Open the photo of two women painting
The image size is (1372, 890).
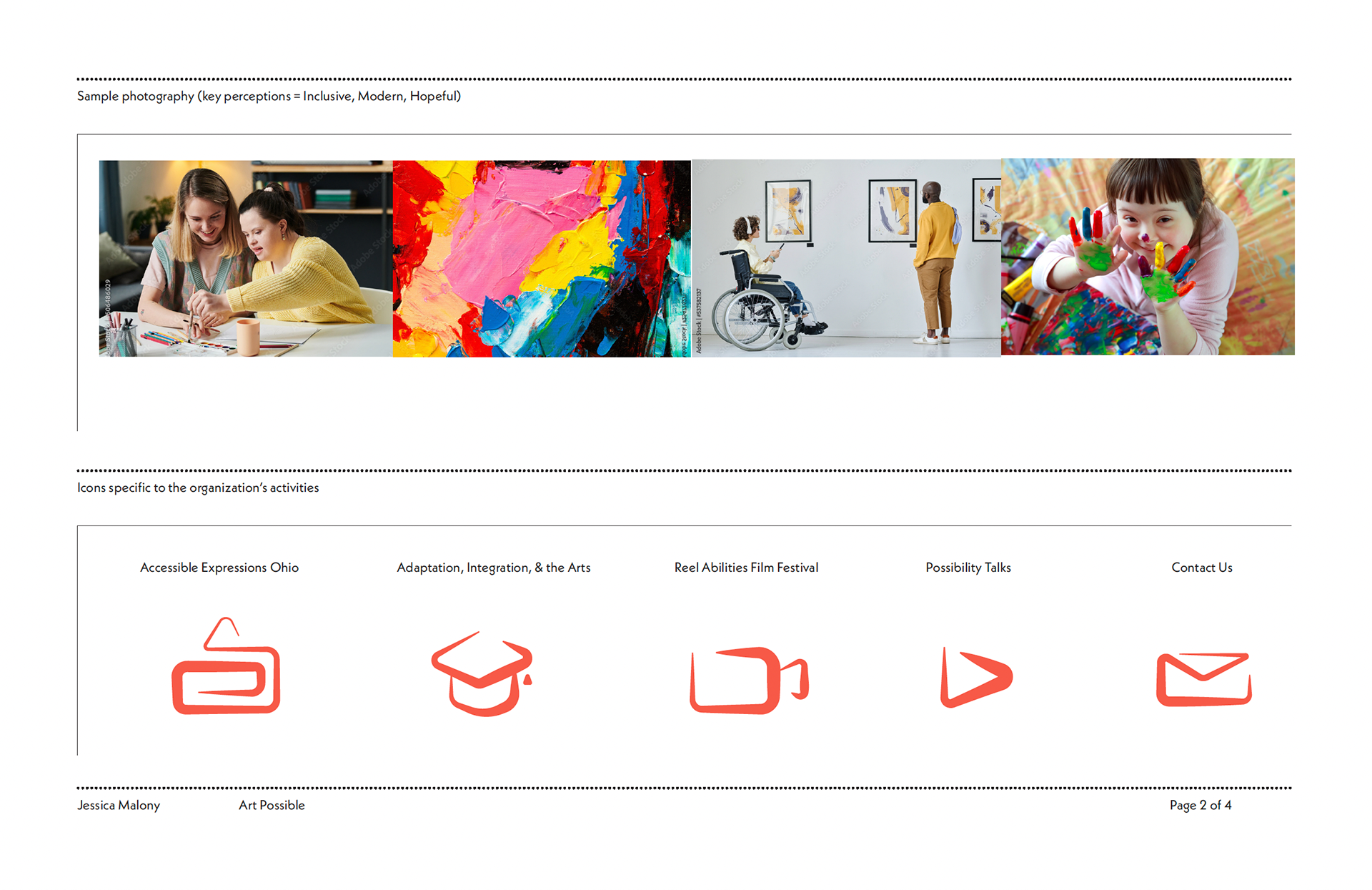pyautogui.click(x=246, y=258)
